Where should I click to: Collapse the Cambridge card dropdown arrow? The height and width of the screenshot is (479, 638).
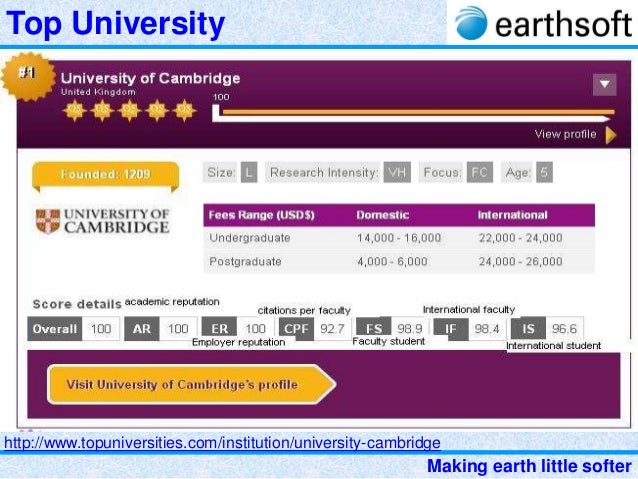(x=605, y=84)
